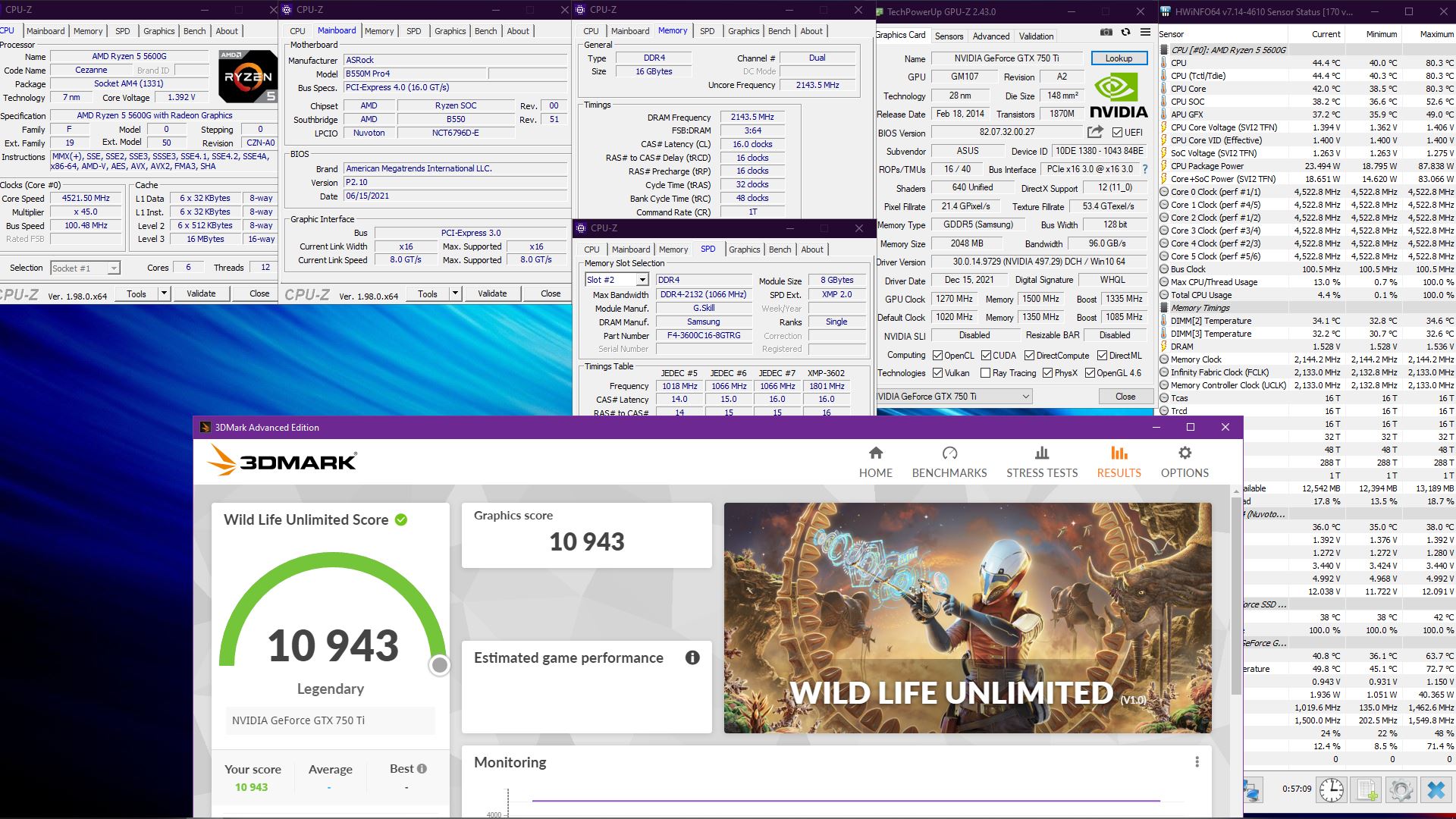Click Core 0 Clock circle icon in HWiNFO
The height and width of the screenshot is (819, 1456).
[x=1164, y=192]
